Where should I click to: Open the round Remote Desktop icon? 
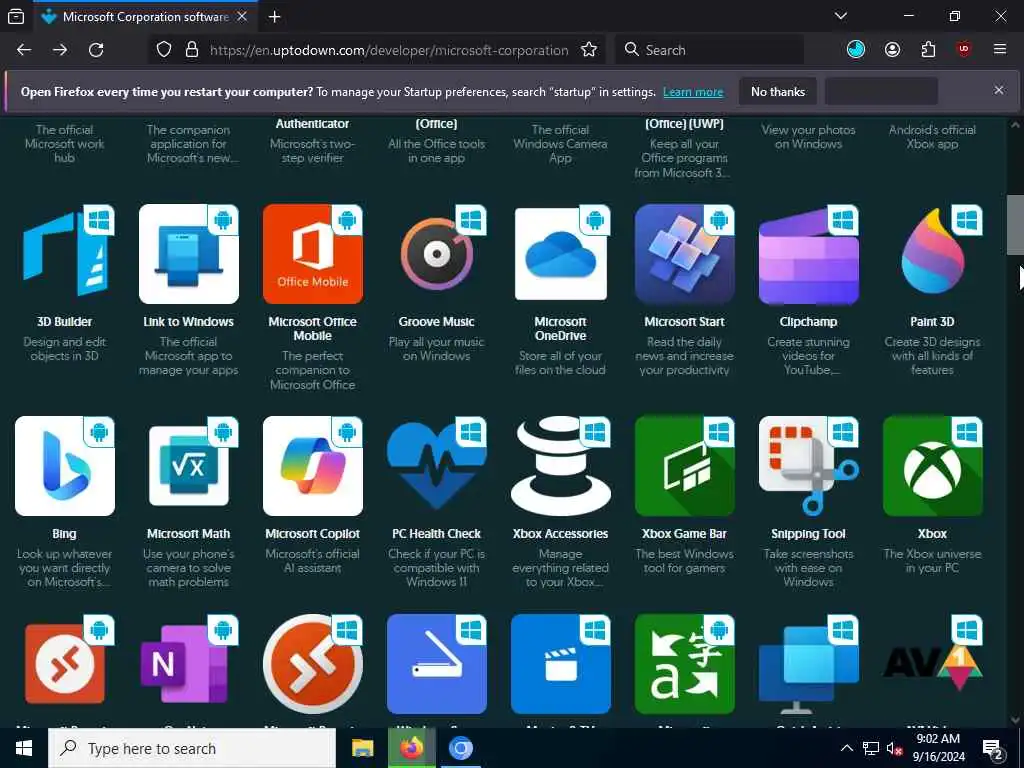[x=313, y=664]
